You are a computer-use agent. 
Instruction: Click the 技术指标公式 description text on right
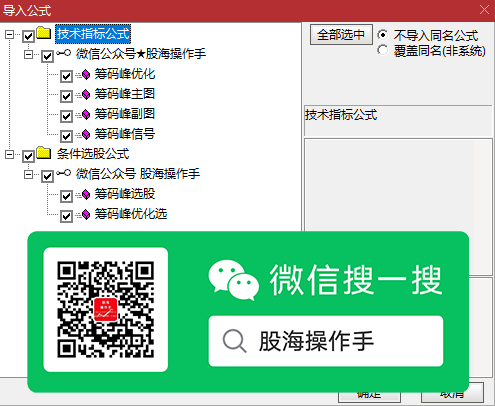(x=341, y=115)
